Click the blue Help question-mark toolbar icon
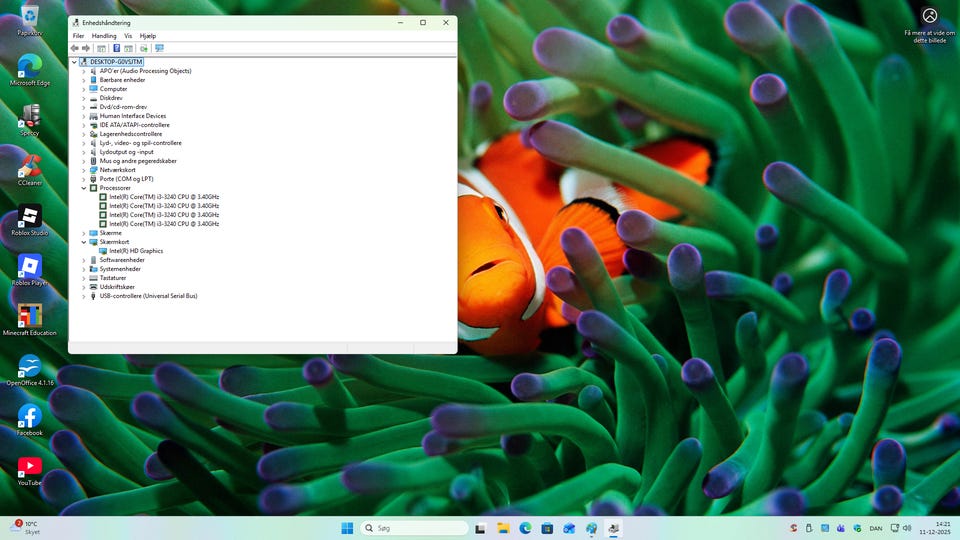Viewport: 960px width, 540px height. click(116, 48)
